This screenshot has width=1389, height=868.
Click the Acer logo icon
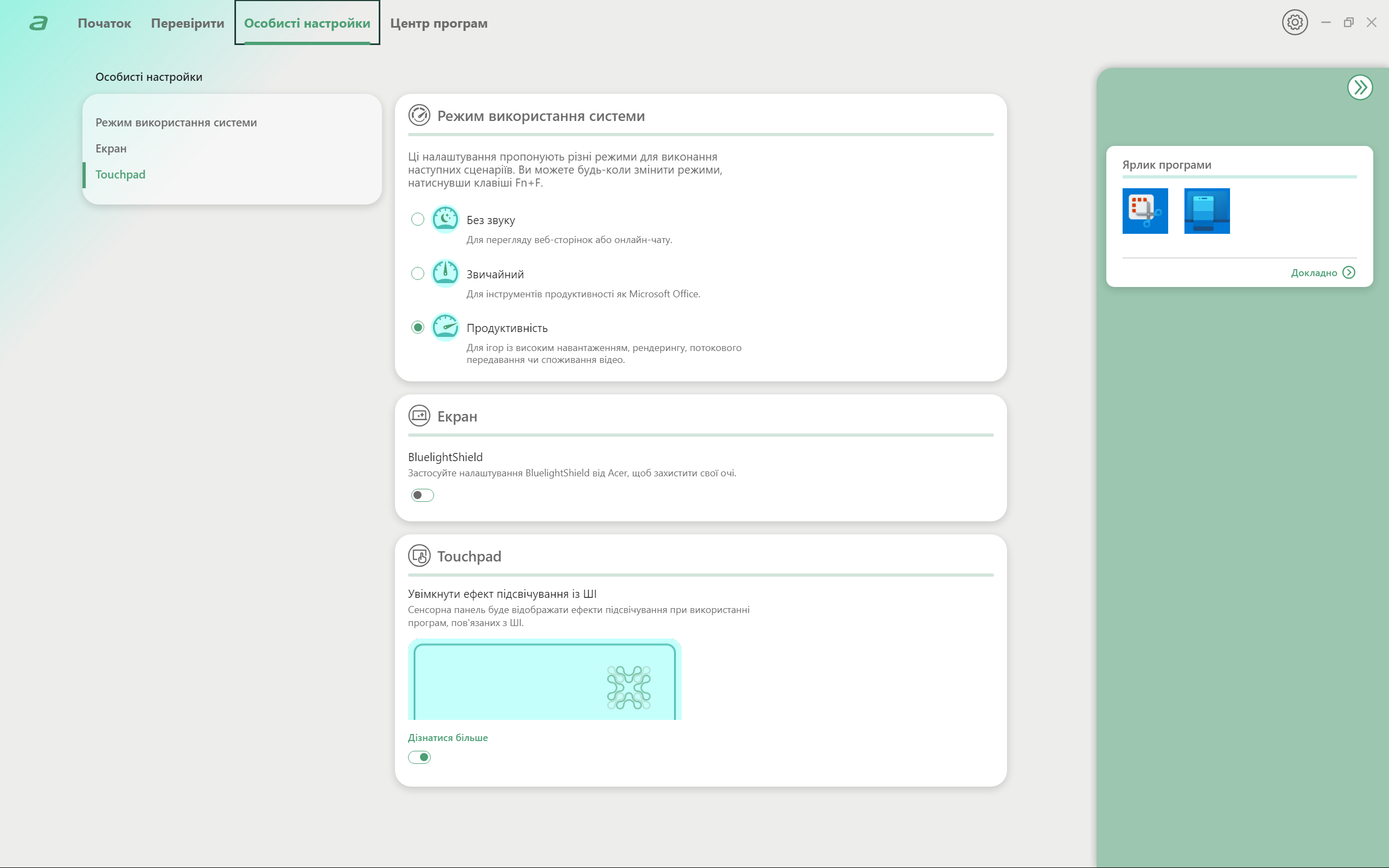[x=39, y=23]
